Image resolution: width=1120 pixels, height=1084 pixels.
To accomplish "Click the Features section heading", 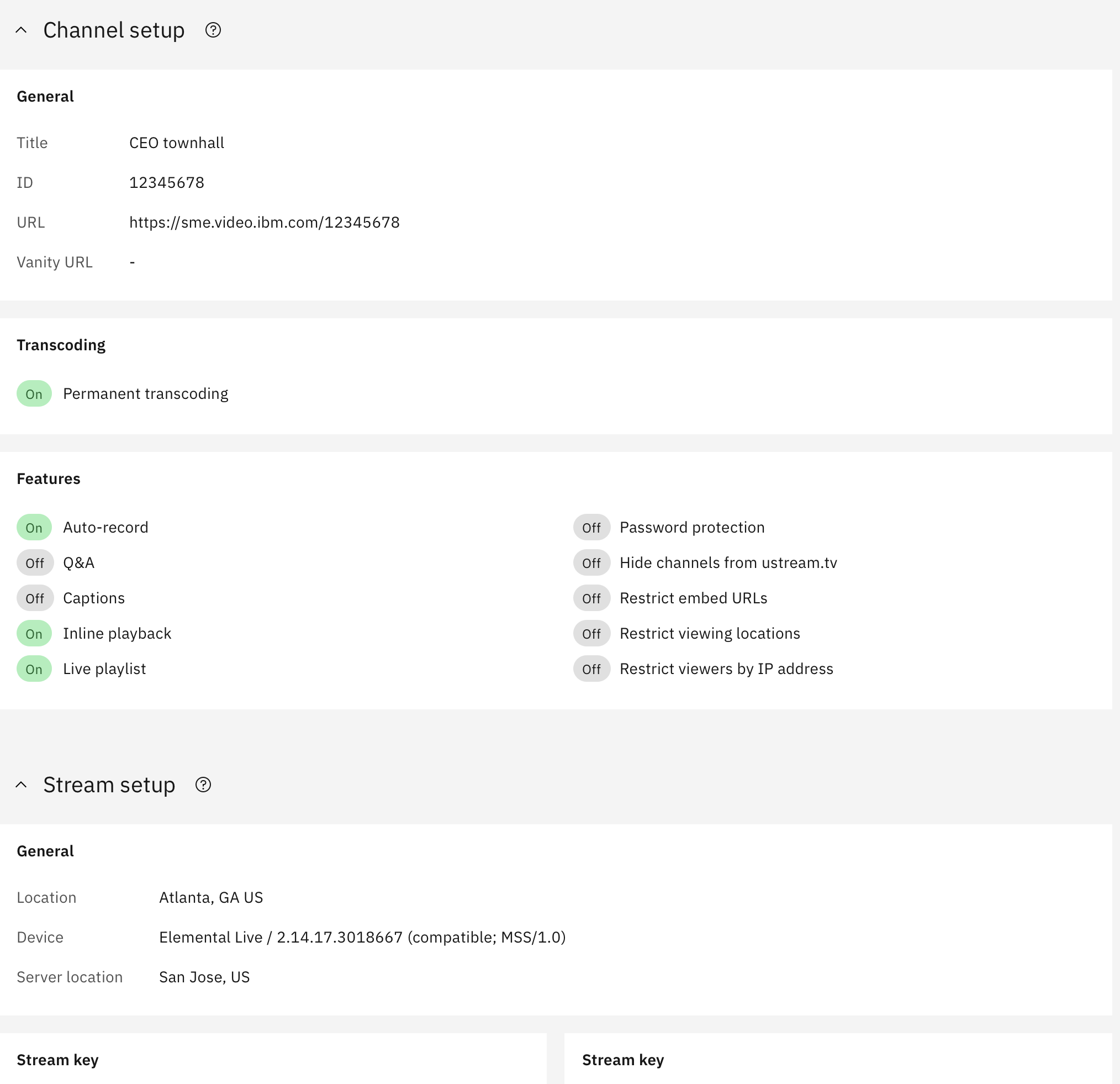I will click(49, 479).
